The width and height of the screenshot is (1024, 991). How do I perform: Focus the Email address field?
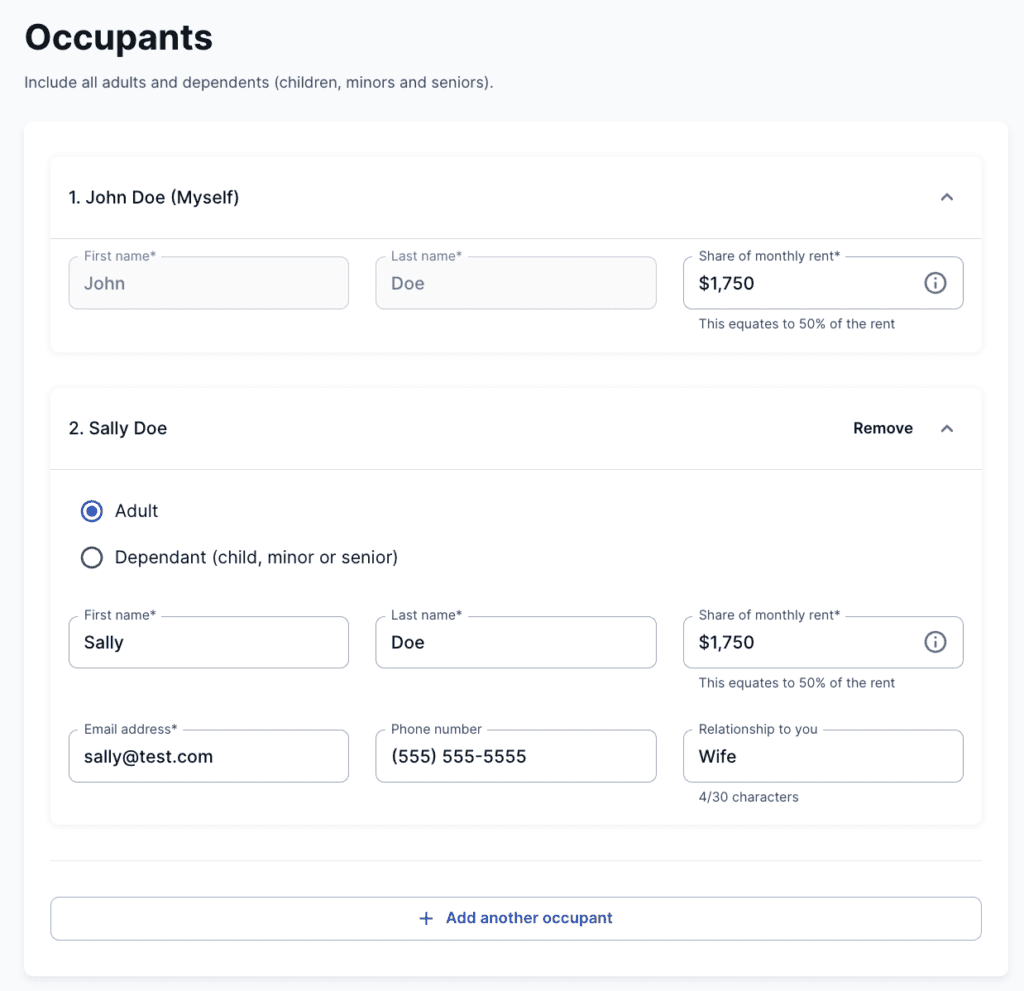click(208, 756)
